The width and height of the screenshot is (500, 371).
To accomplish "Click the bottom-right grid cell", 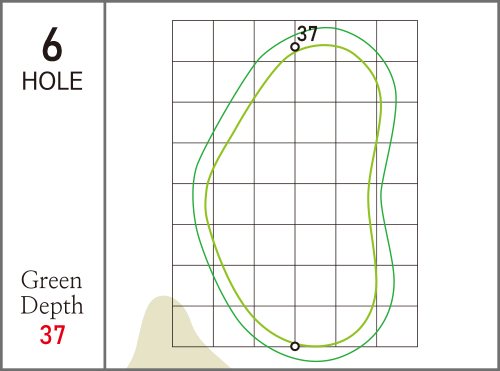I will [x=397, y=326].
